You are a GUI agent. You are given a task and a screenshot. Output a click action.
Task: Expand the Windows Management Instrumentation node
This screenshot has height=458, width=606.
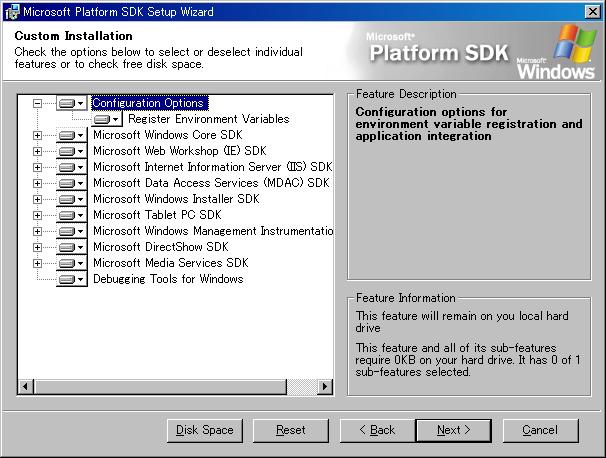[37, 232]
